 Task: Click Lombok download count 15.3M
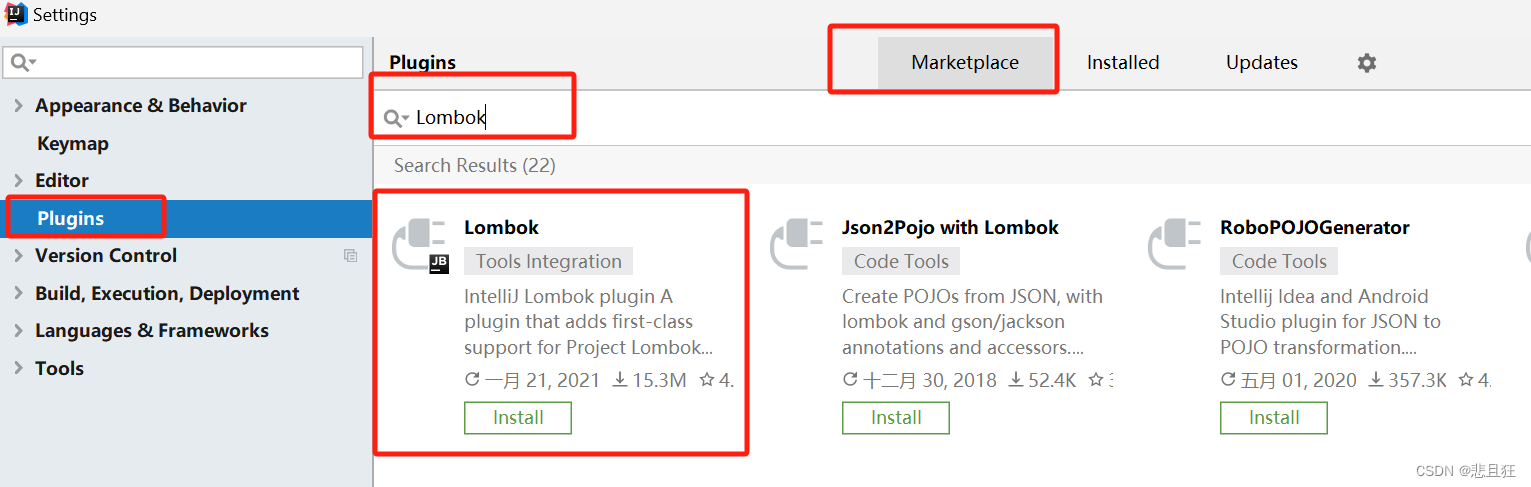point(649,381)
